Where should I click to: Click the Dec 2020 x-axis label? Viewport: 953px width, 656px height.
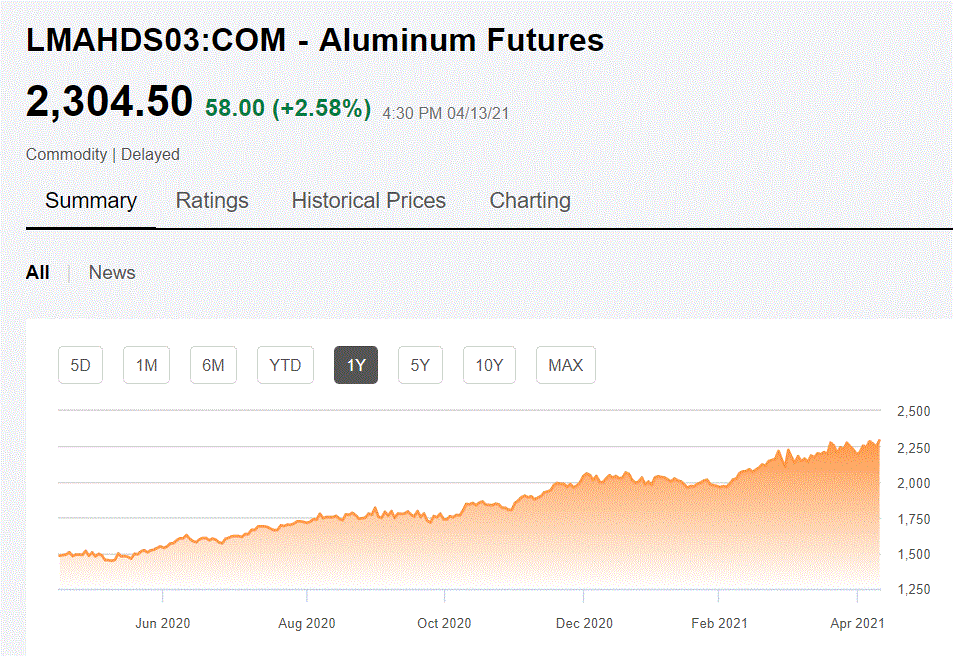584,623
